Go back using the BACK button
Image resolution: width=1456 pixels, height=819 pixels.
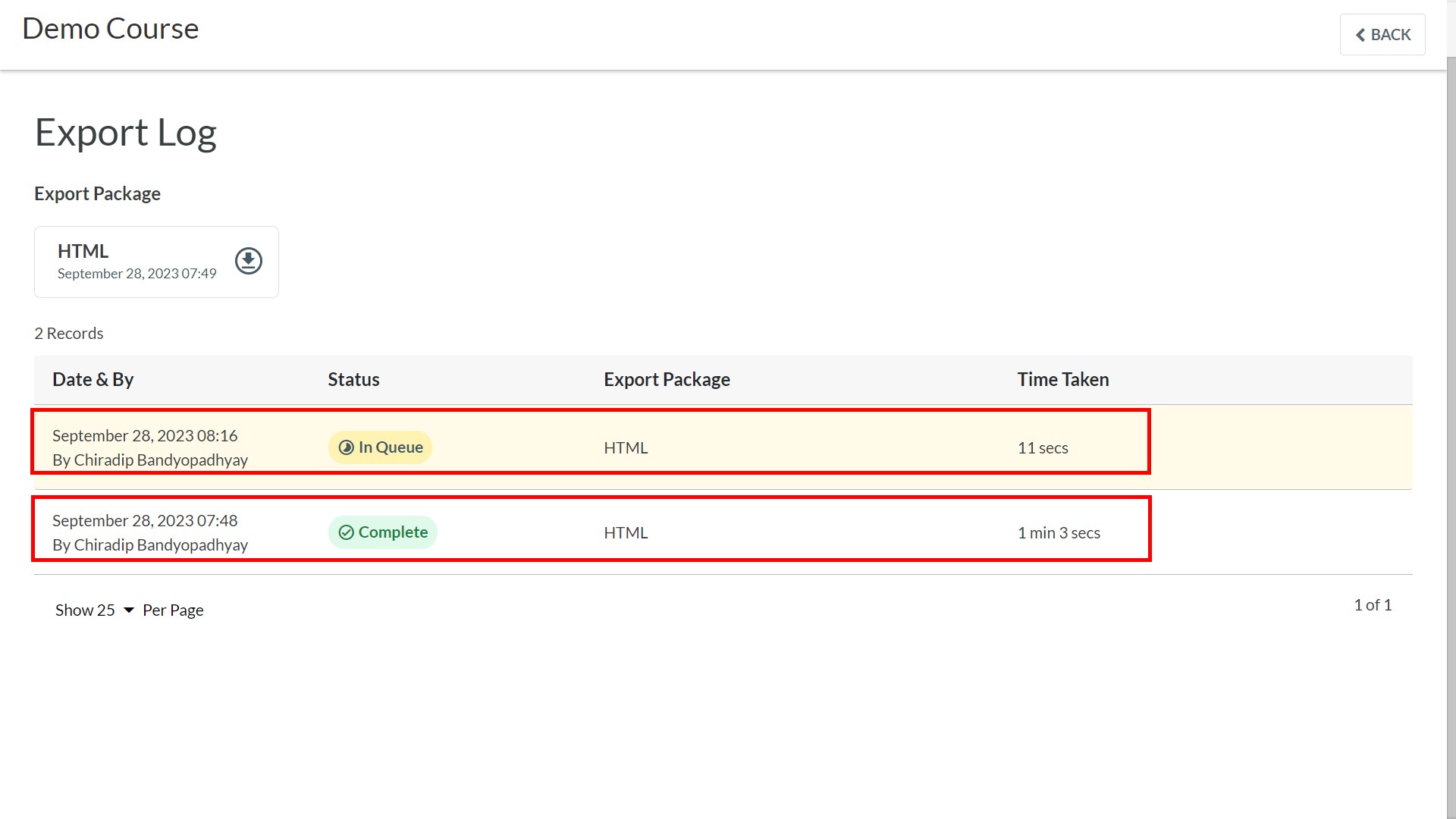coord(1382,35)
